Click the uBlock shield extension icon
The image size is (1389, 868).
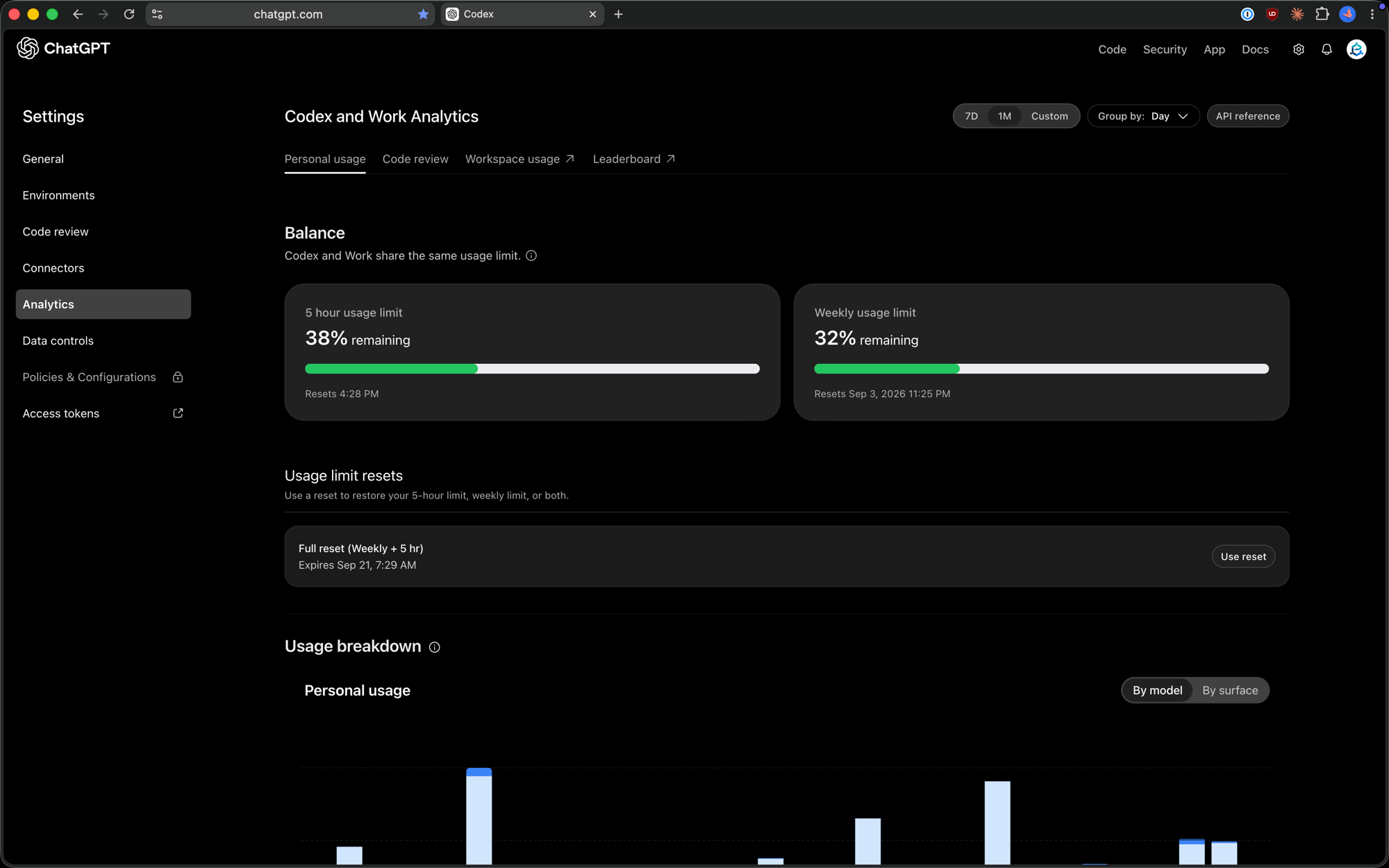(x=1272, y=14)
